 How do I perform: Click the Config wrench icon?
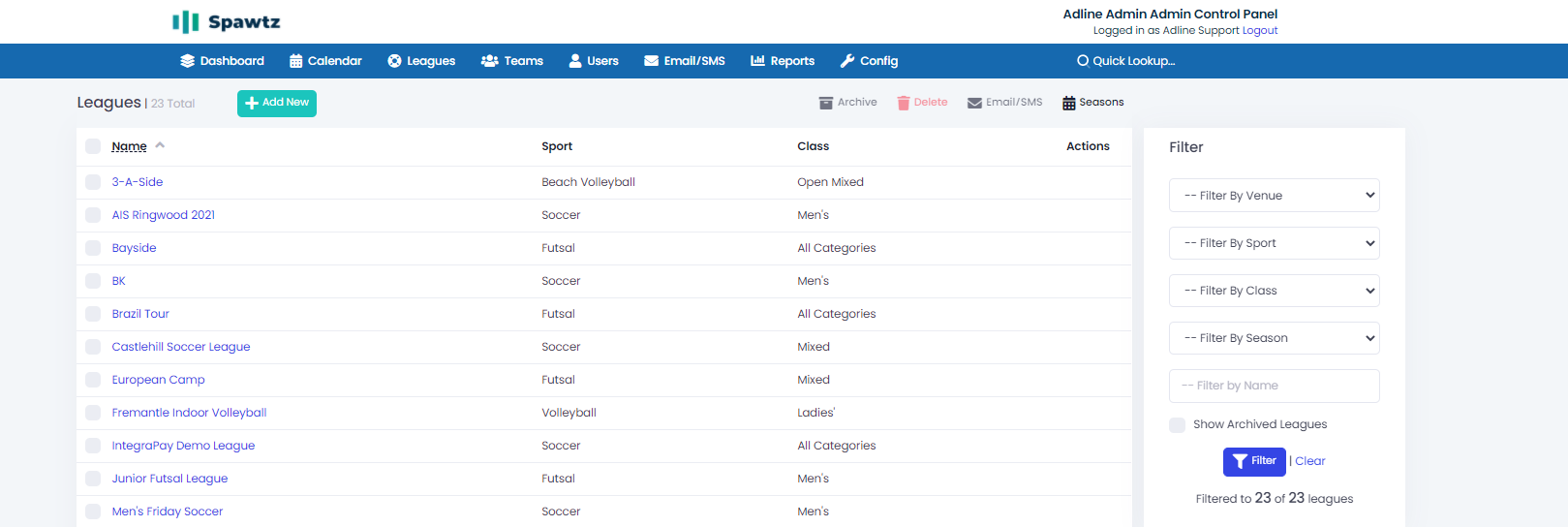[847, 61]
